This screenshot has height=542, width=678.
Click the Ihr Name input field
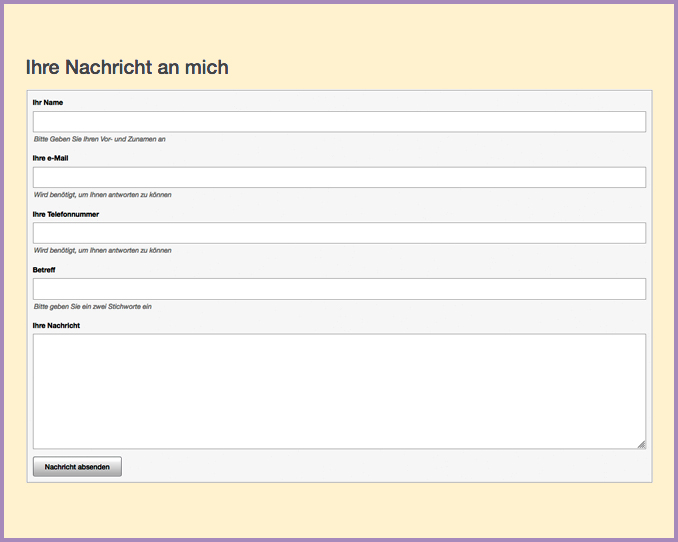coord(339,122)
